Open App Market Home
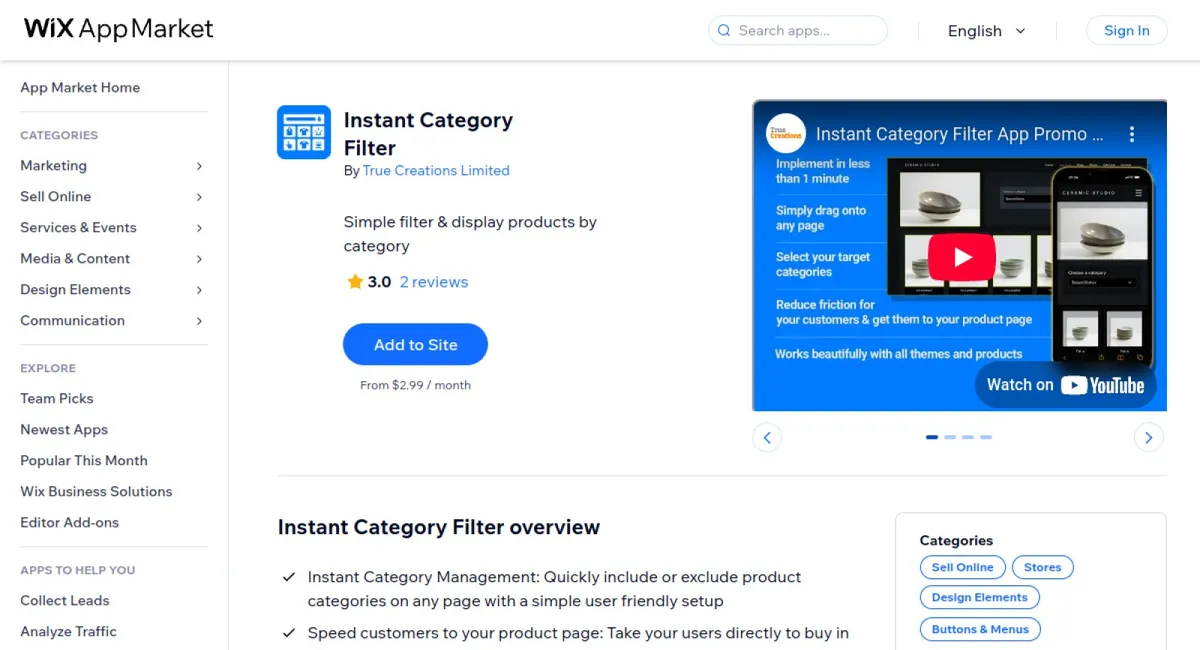This screenshot has width=1200, height=650. [x=80, y=87]
